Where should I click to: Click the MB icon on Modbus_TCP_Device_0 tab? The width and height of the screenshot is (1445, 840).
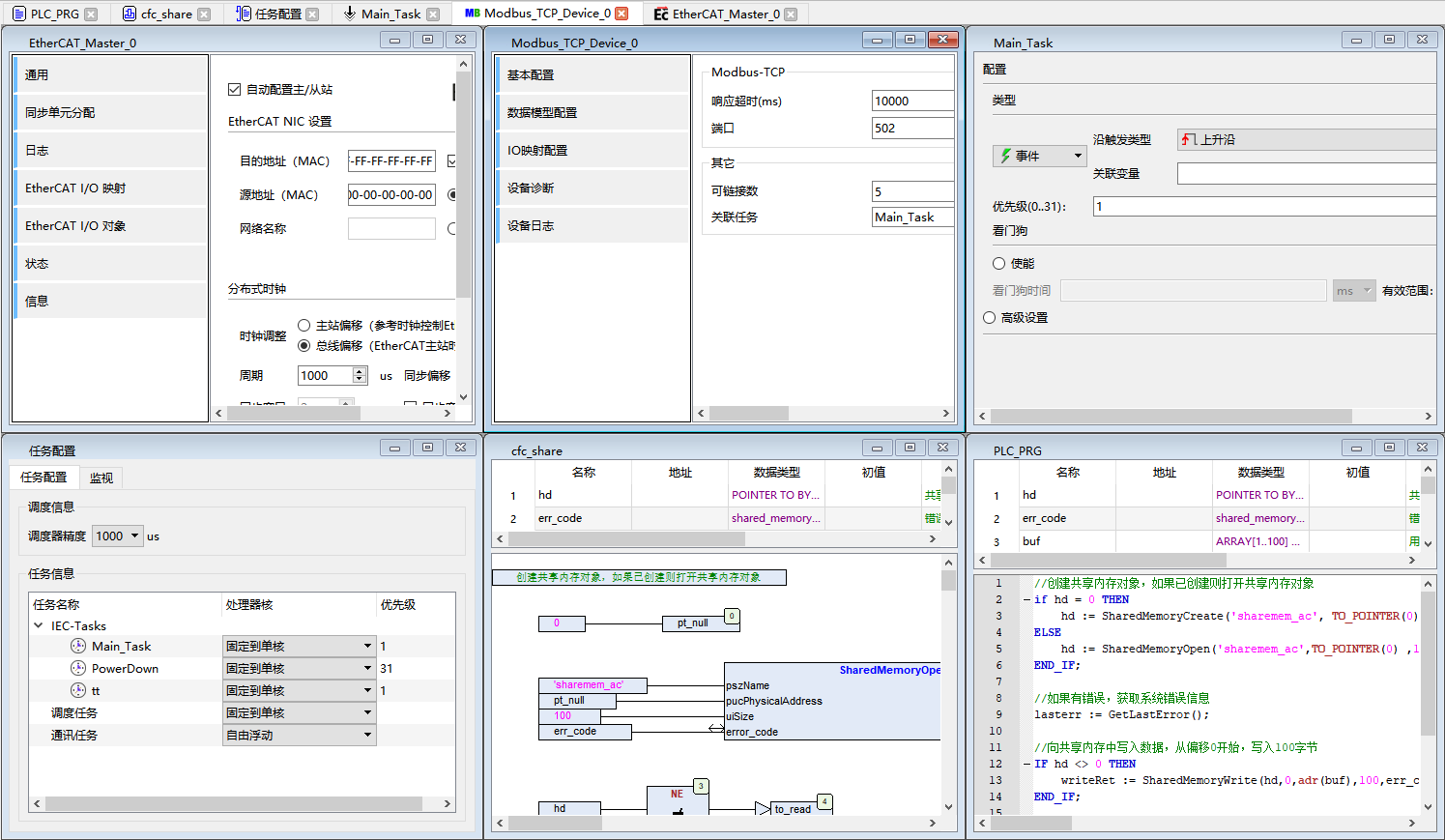click(472, 14)
